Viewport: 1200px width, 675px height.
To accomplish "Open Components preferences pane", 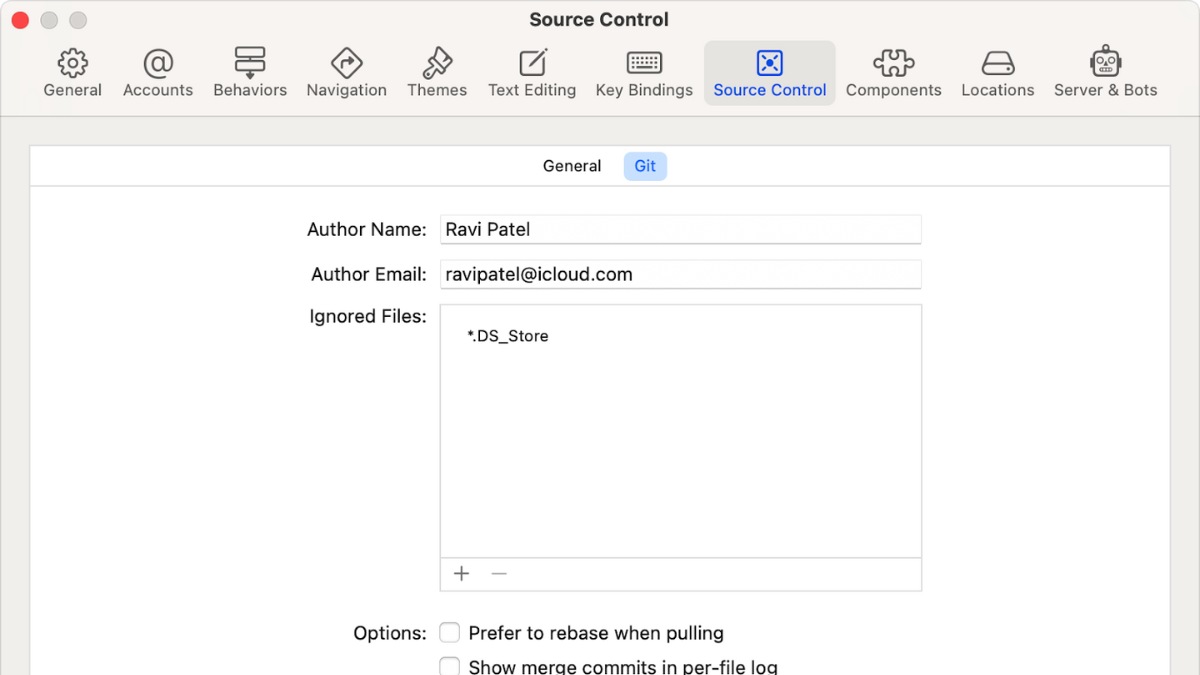I will (x=893, y=73).
